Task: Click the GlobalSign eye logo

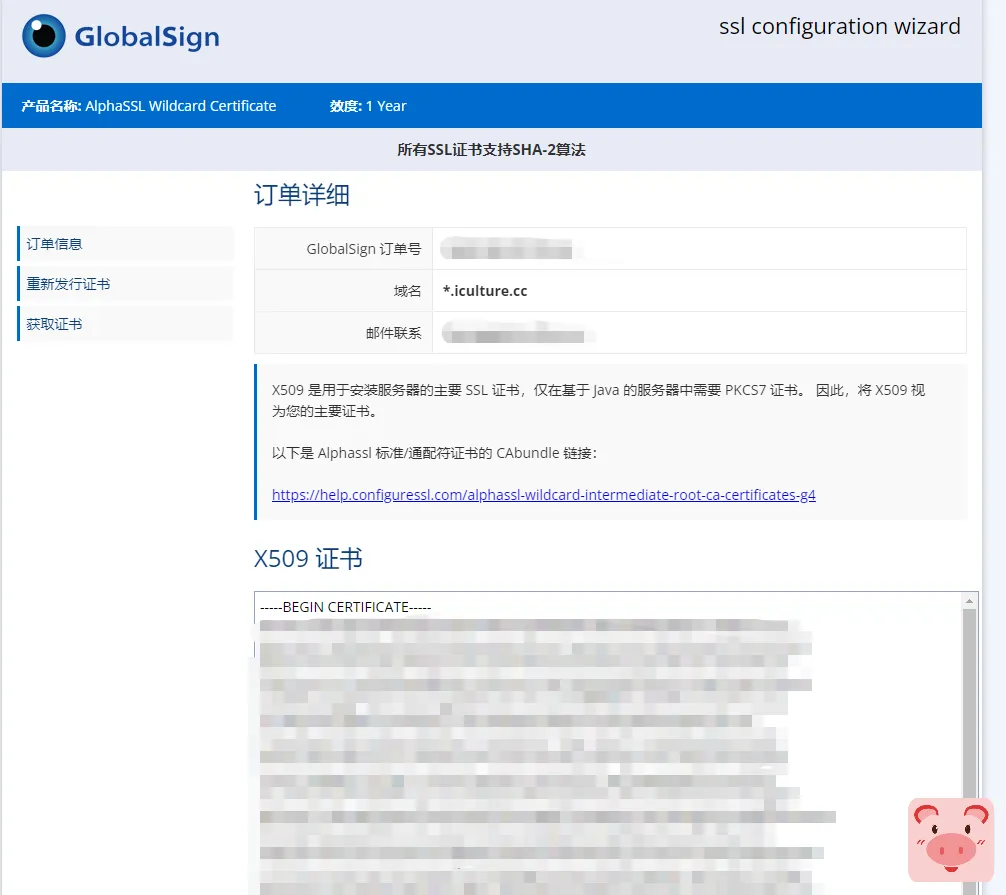Action: [x=44, y=36]
